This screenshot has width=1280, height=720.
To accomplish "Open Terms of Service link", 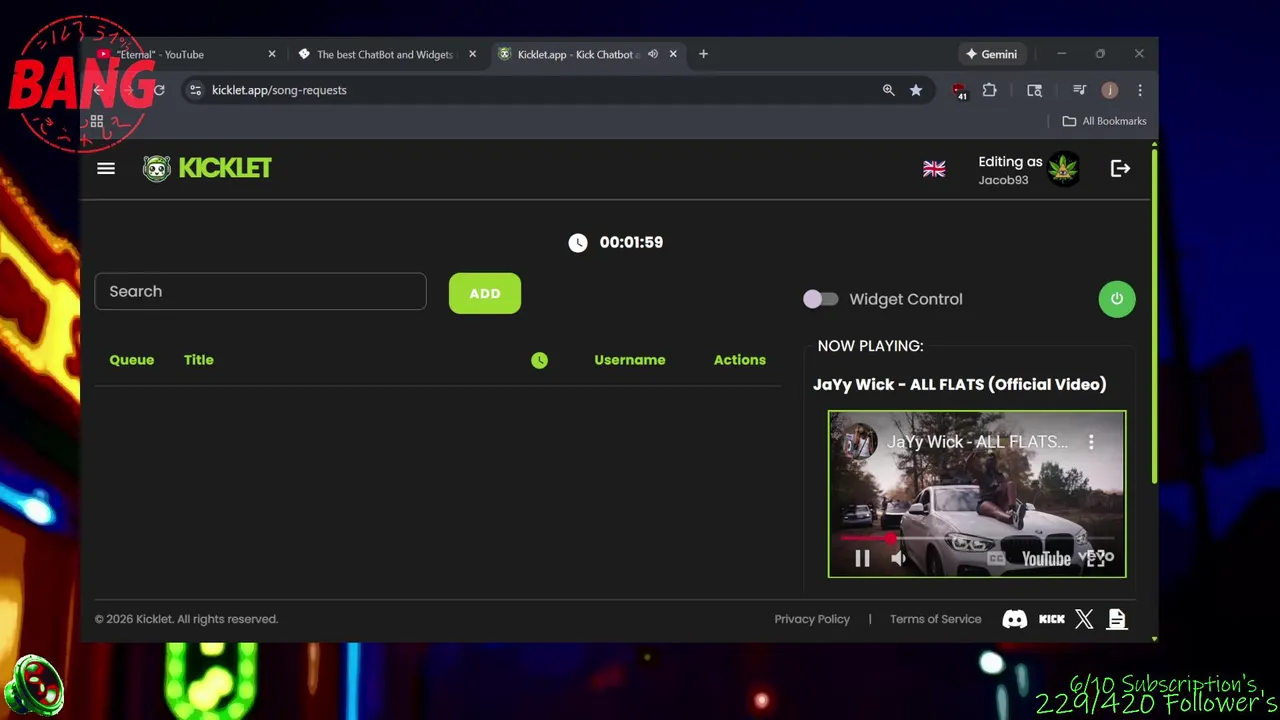I will tap(936, 619).
